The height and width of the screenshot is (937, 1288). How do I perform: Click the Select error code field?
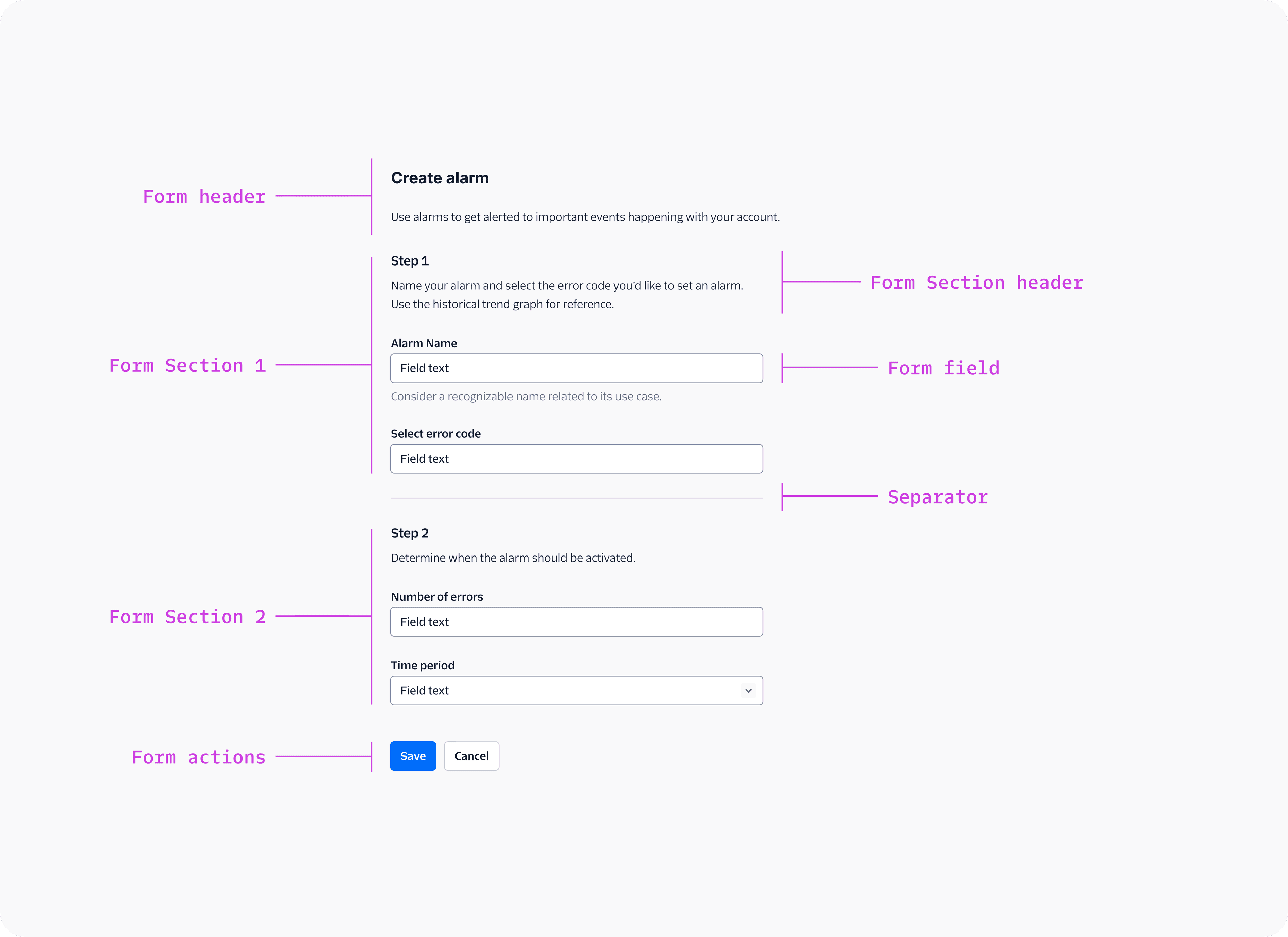(576, 459)
